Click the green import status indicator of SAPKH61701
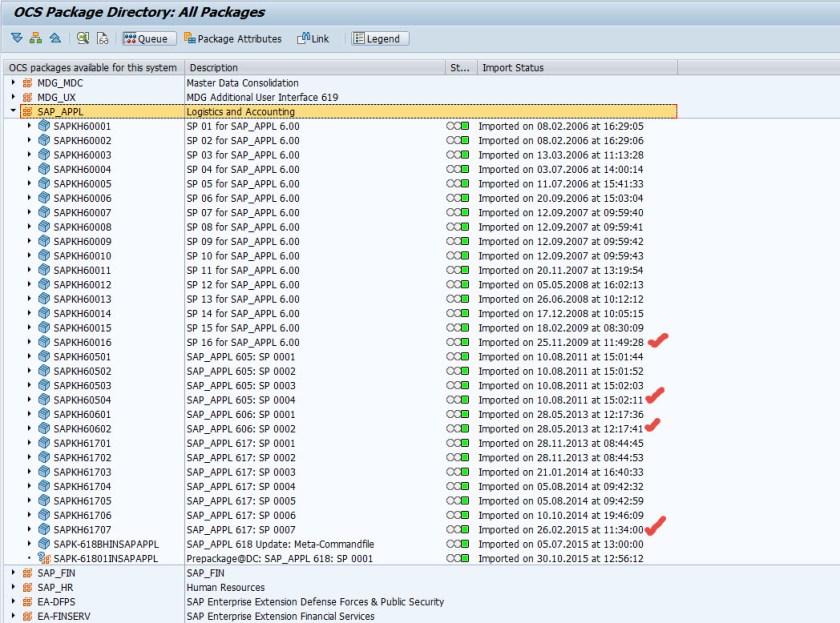Viewport: 840px width, 623px height. 464,443
